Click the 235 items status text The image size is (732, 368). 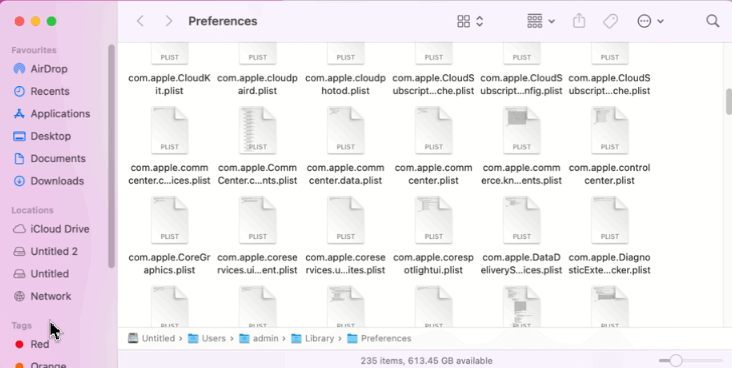(426, 361)
